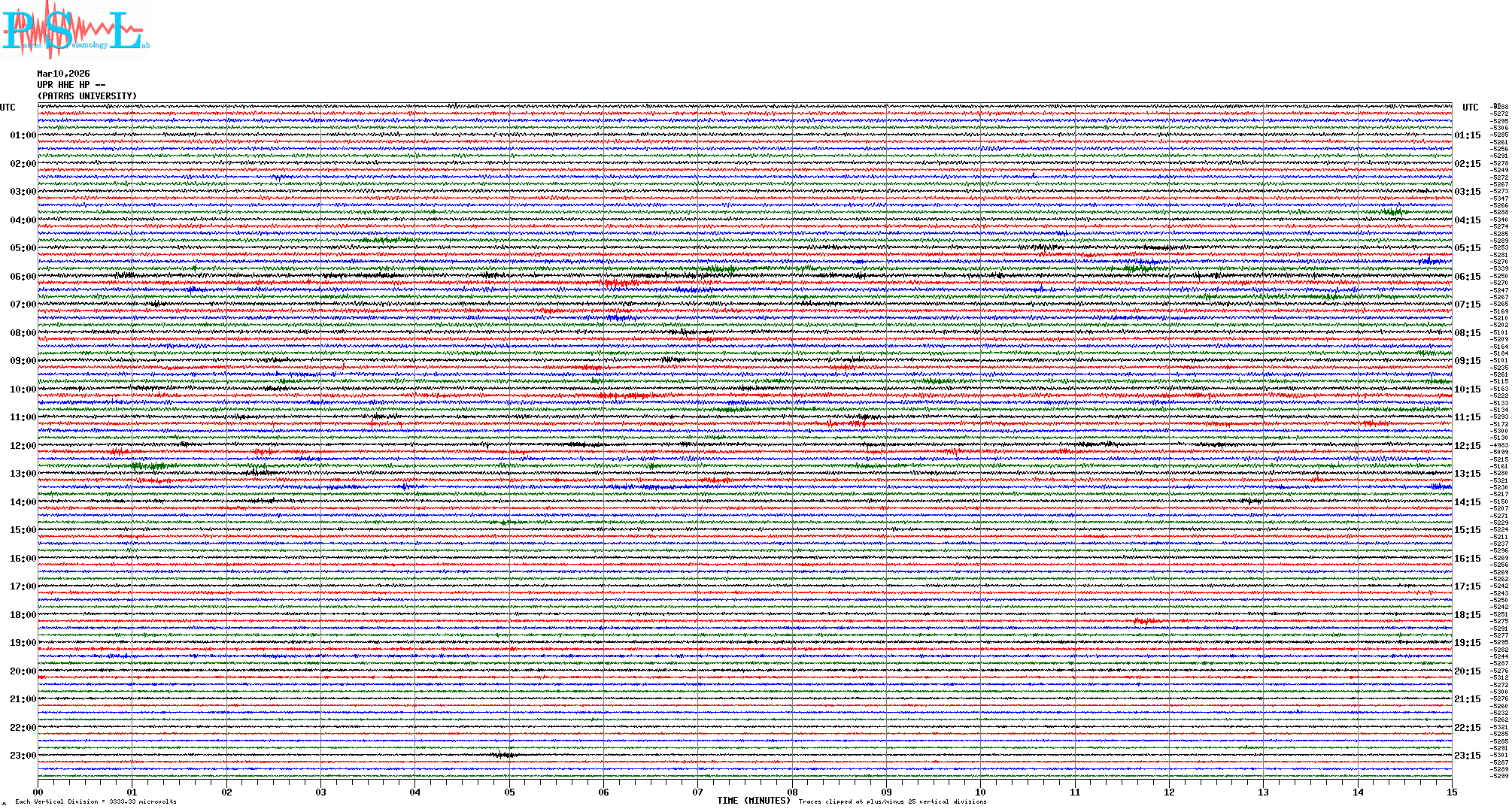Screen dimensions: 1512x812
Task: Click the 01:15 time label on right
Action: pyautogui.click(x=1467, y=135)
